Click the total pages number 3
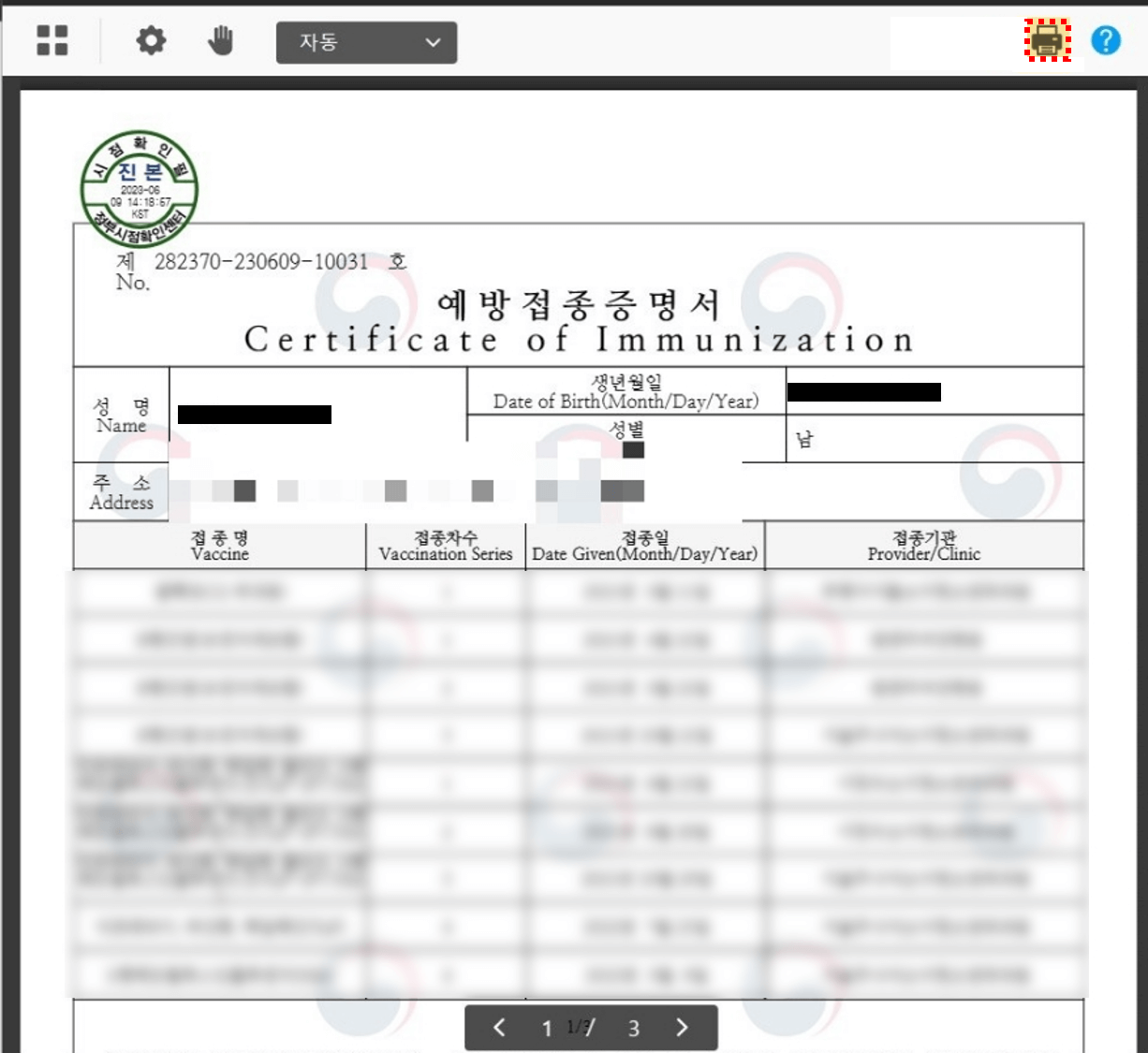The image size is (1148, 1053). tap(634, 1029)
